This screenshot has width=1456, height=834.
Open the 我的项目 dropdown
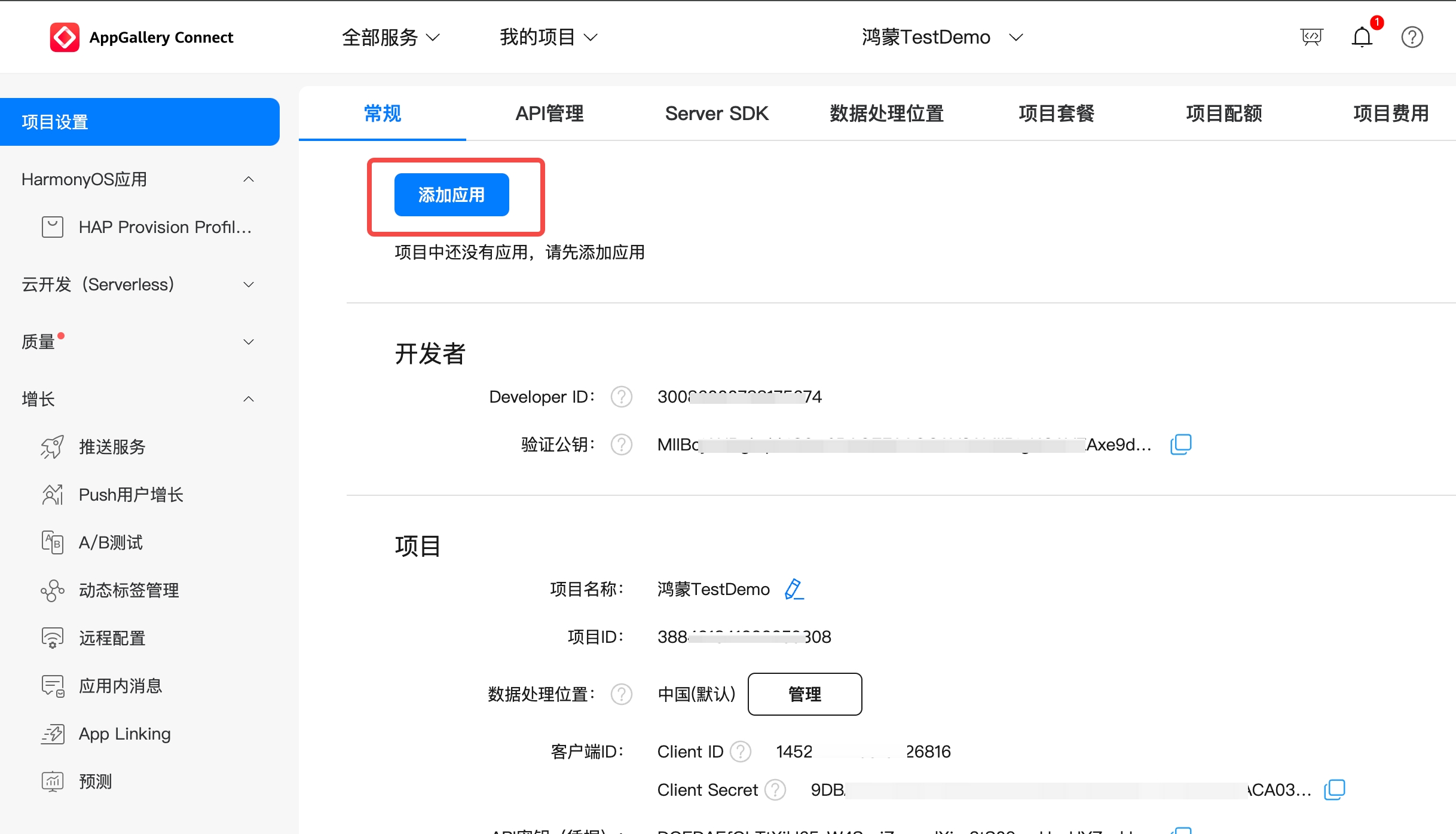[x=549, y=37]
